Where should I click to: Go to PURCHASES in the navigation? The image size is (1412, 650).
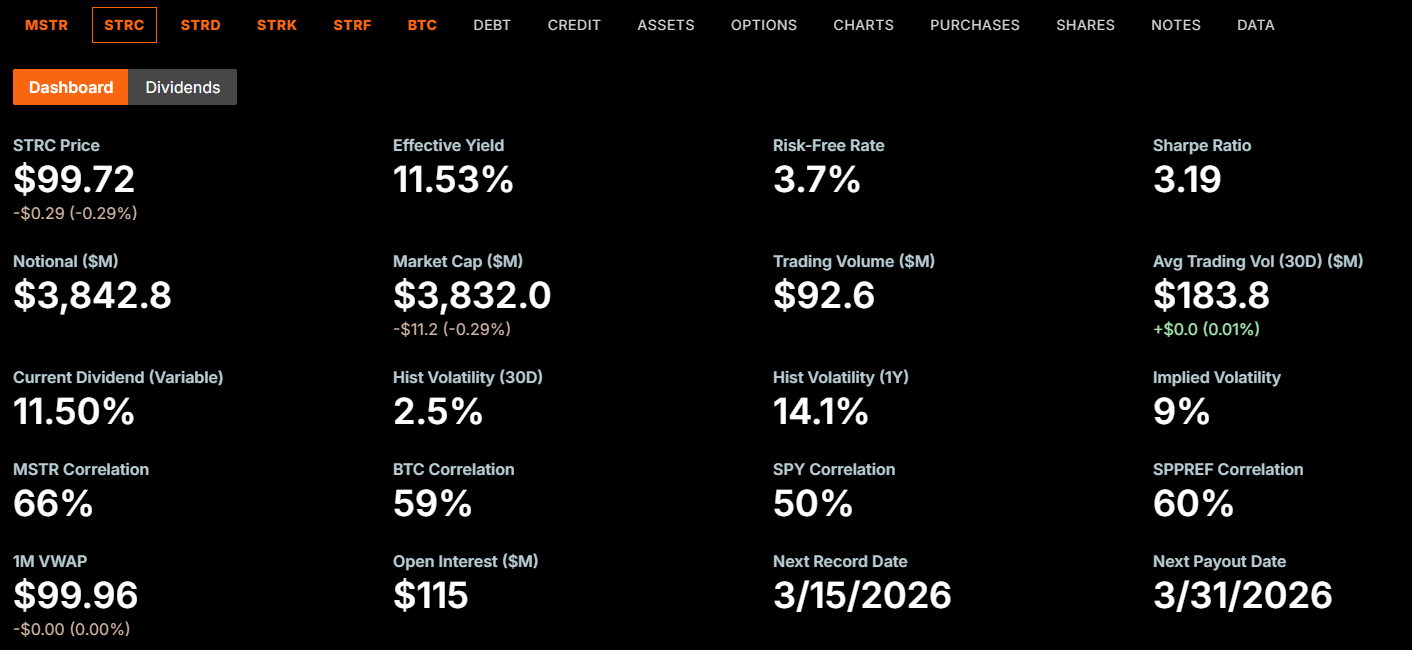975,25
